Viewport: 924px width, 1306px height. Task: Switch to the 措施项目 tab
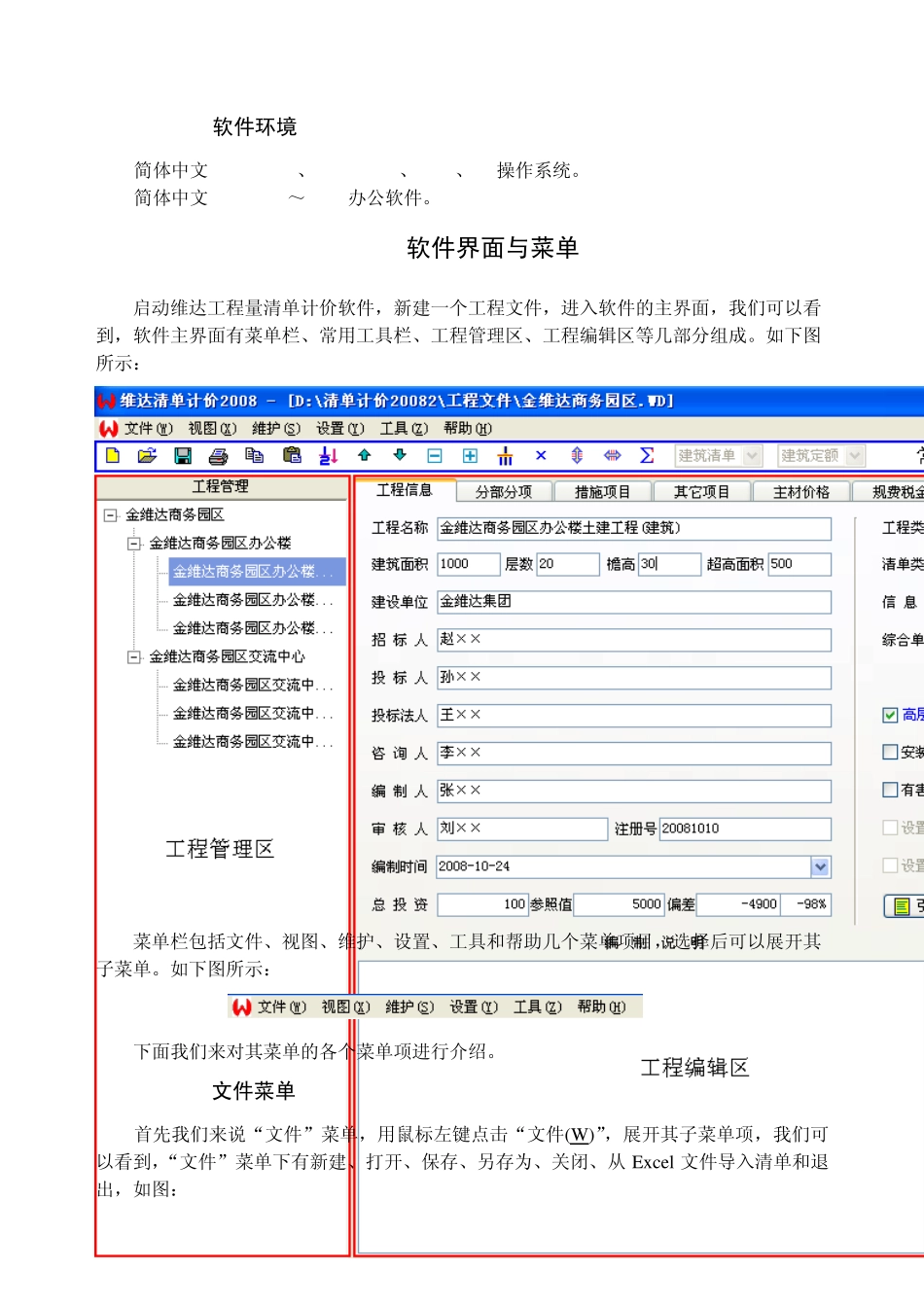(603, 492)
